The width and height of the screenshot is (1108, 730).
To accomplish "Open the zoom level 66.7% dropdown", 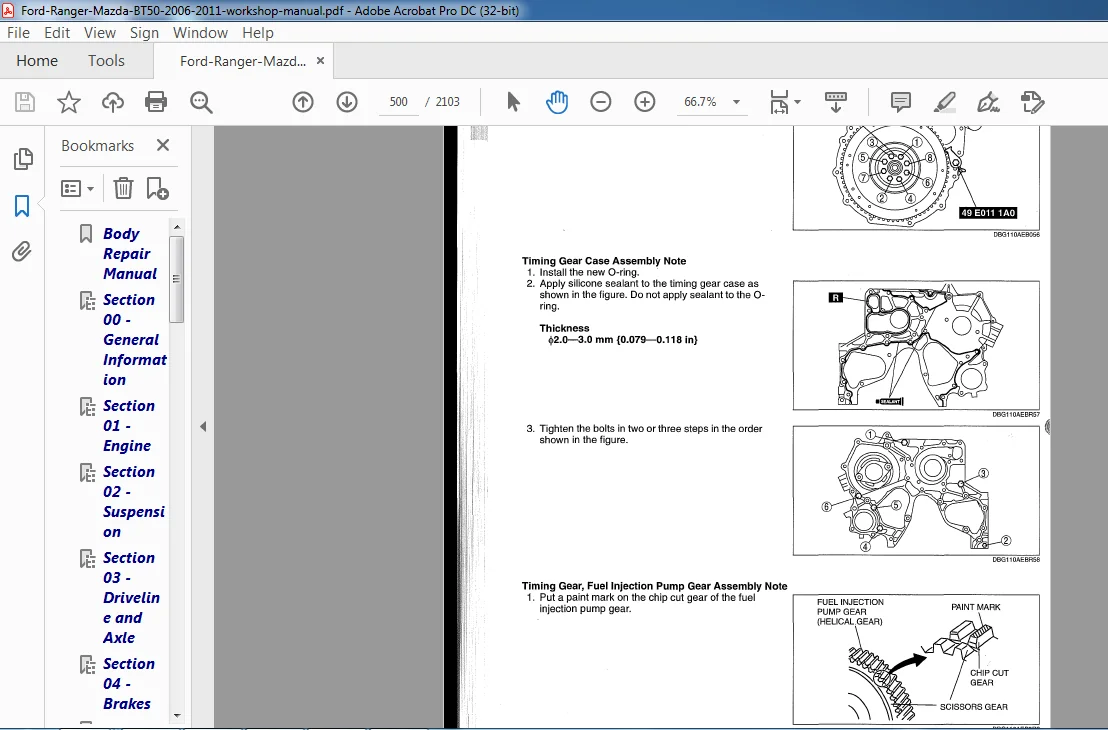I will 736,102.
